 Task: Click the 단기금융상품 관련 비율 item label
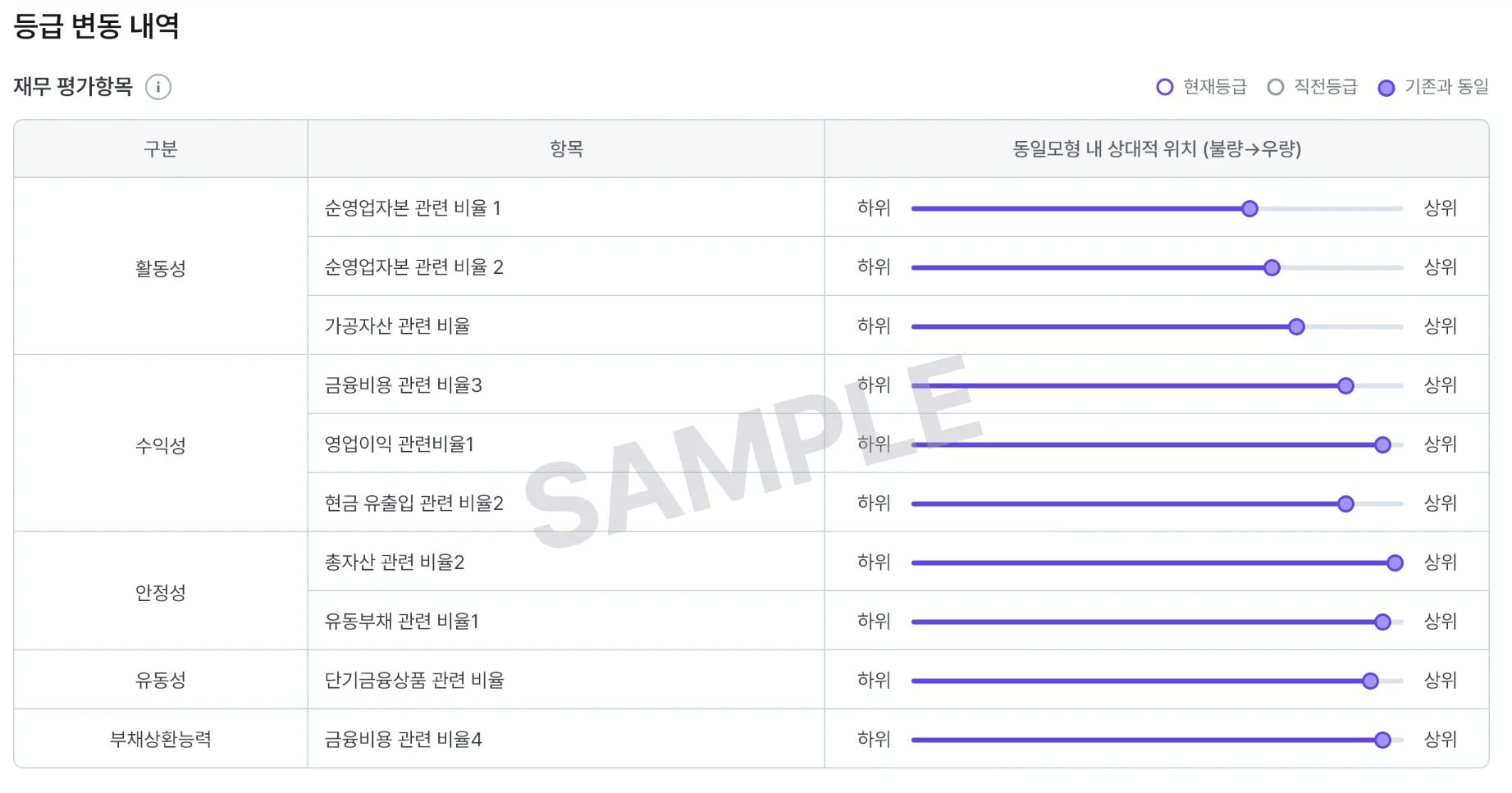[413, 680]
